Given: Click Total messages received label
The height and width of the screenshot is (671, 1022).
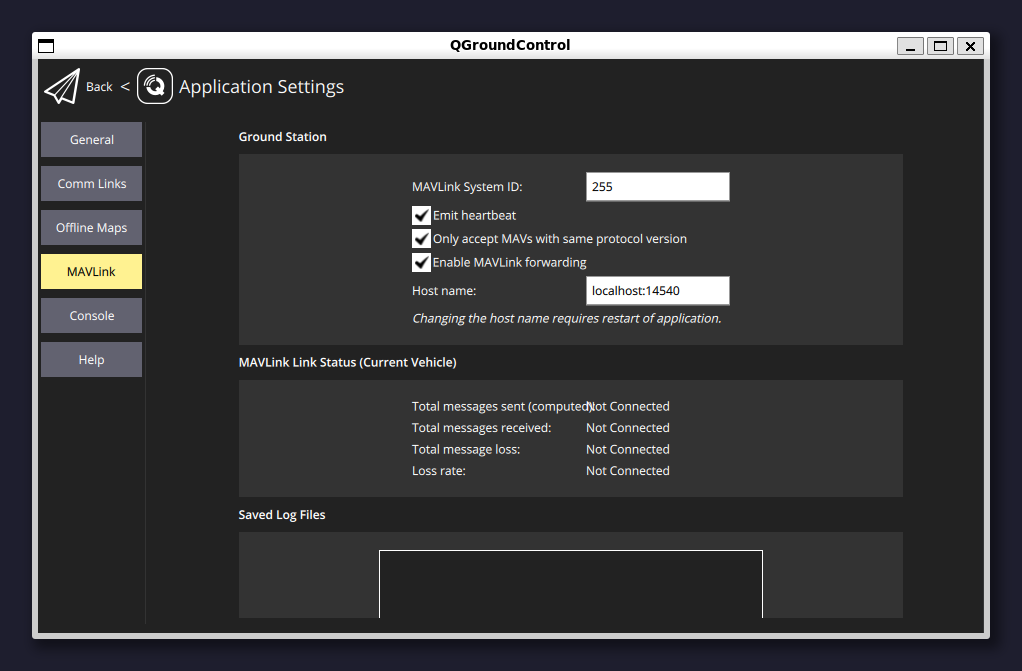Looking at the screenshot, I should pyautogui.click(x=481, y=428).
